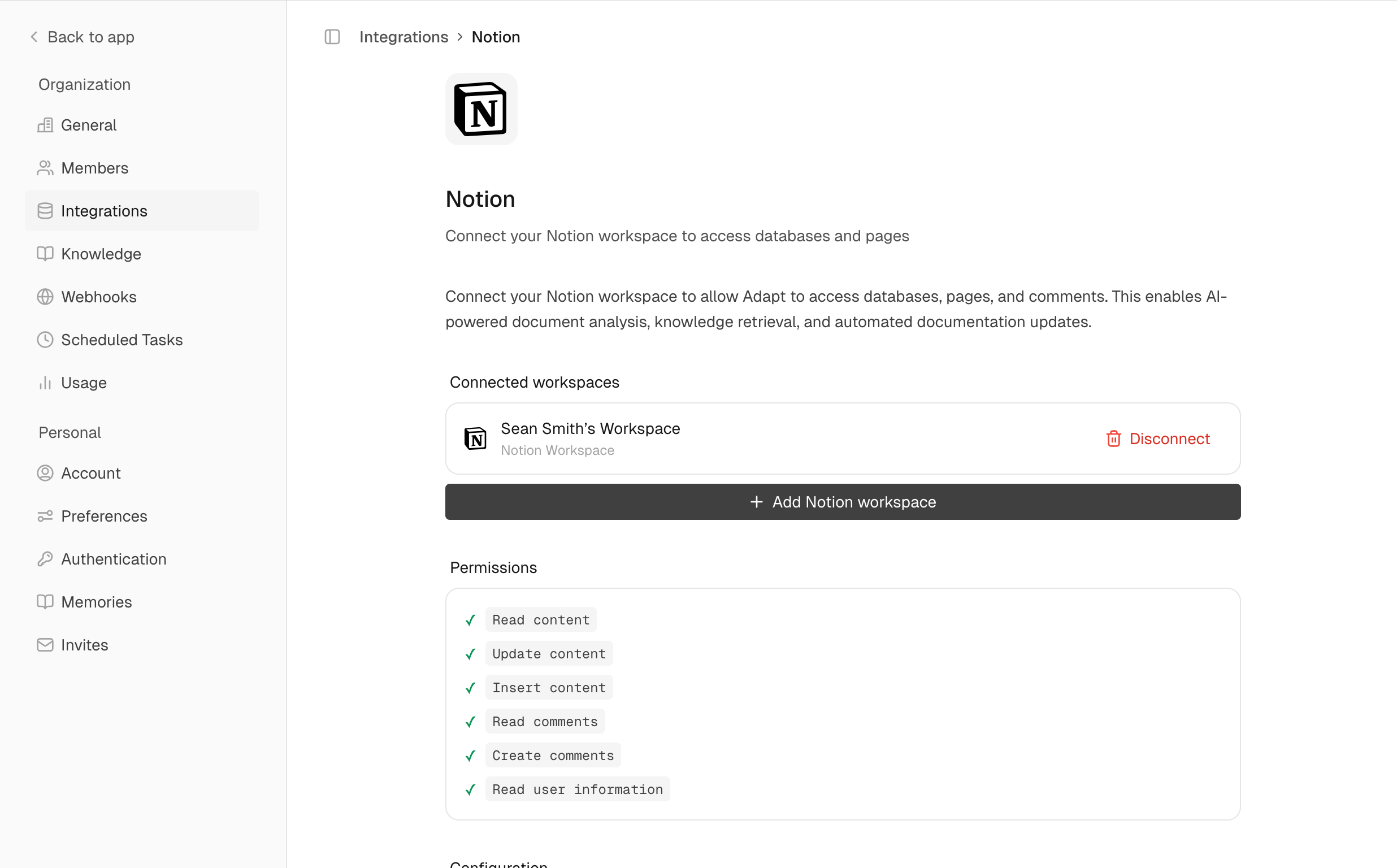Click Integrations in the breadcrumb
1397x868 pixels.
point(404,37)
